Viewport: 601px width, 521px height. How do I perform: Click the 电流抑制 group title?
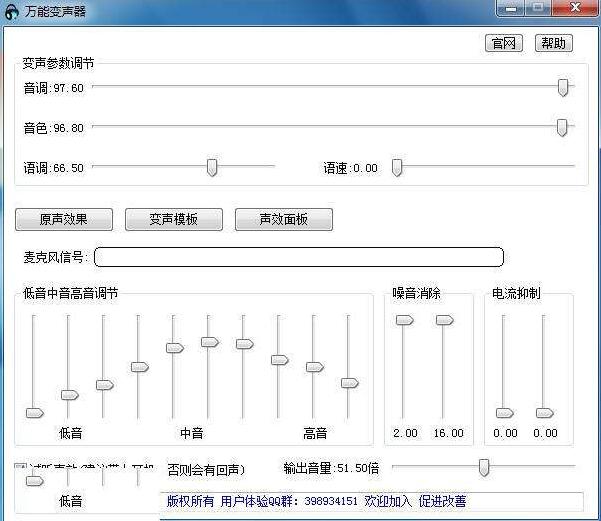pyautogui.click(x=516, y=293)
